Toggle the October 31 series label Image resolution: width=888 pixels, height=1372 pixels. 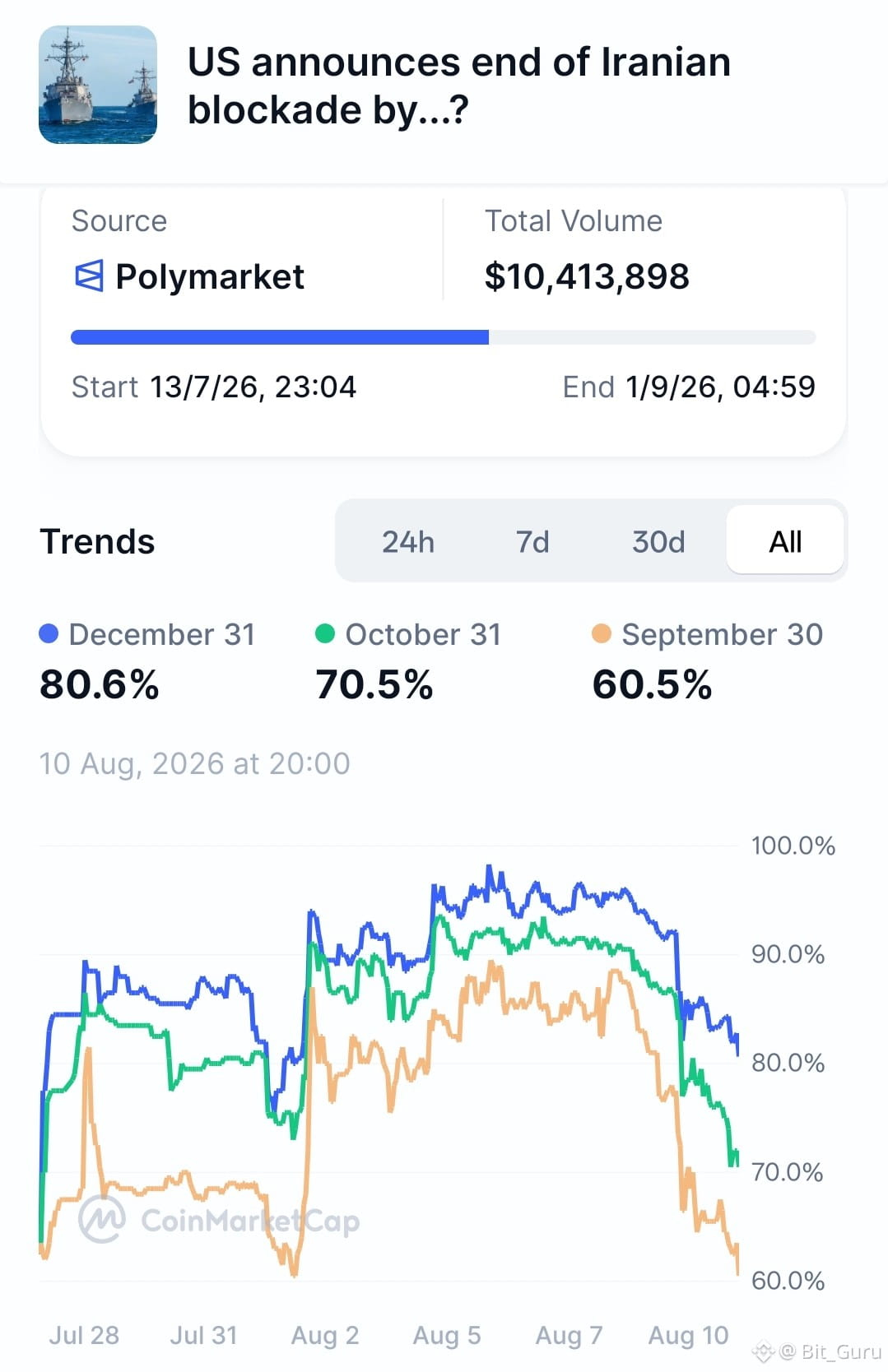click(x=423, y=634)
